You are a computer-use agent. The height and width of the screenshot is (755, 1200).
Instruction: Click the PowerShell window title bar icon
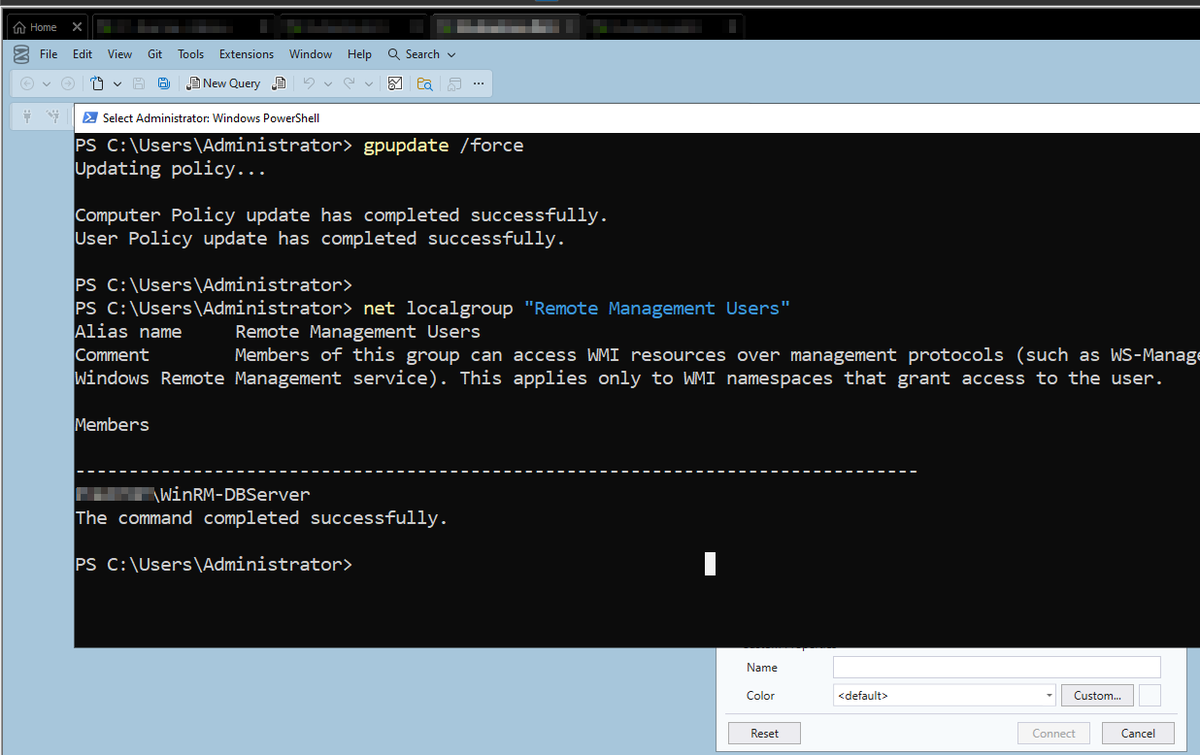click(89, 118)
